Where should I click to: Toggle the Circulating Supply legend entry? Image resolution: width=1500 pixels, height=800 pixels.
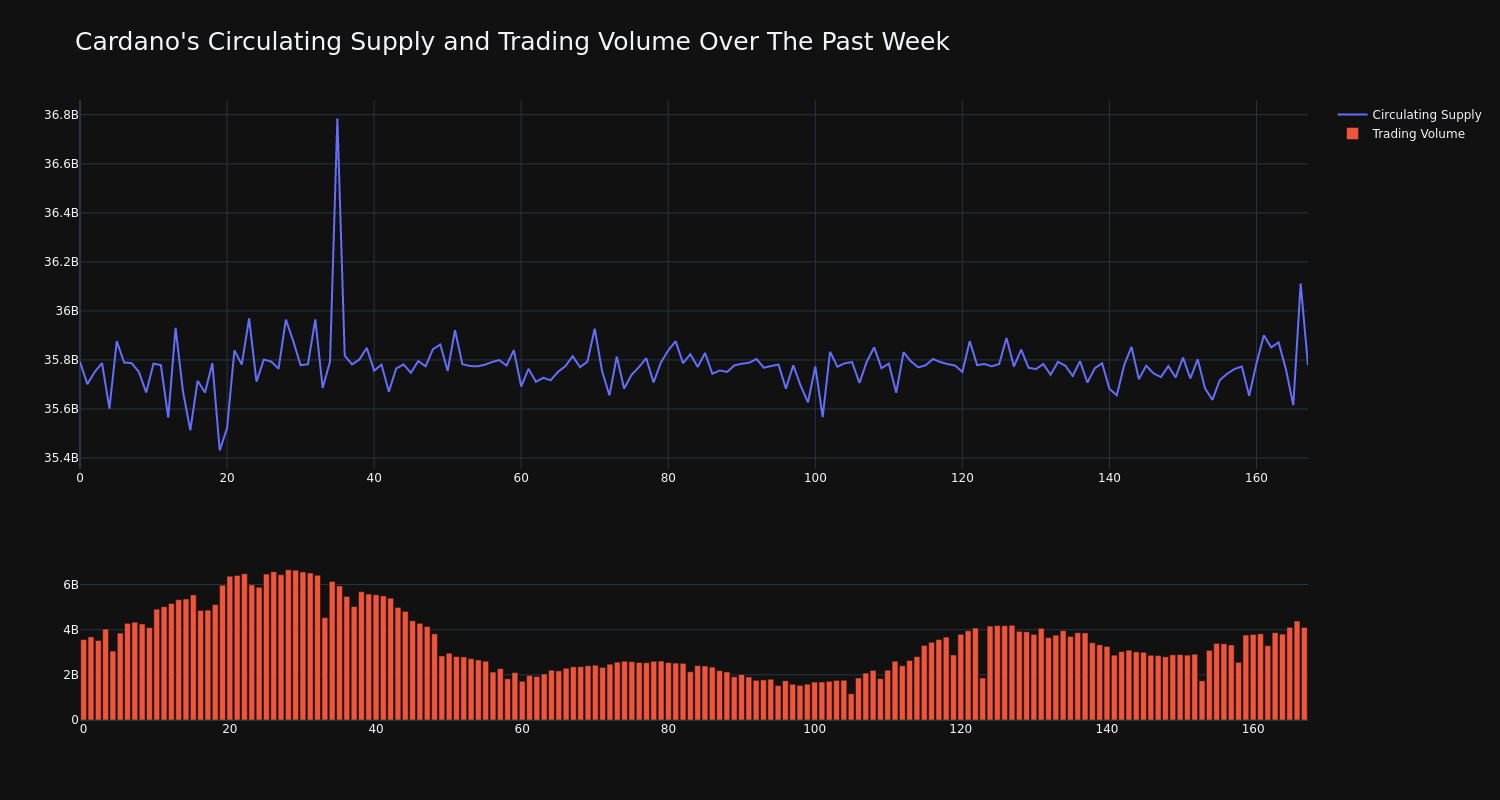pos(1409,115)
